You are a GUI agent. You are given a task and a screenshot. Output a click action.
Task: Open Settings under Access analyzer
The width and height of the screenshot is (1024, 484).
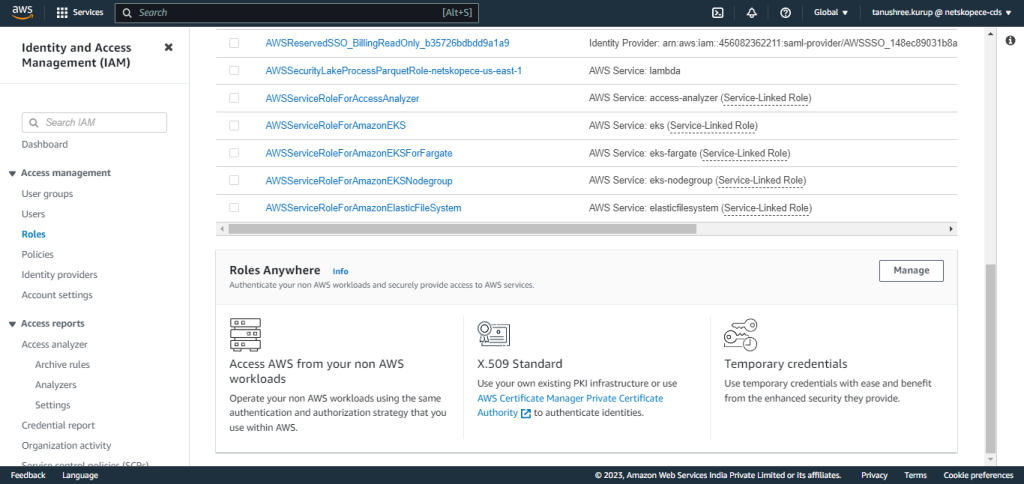tap(53, 406)
